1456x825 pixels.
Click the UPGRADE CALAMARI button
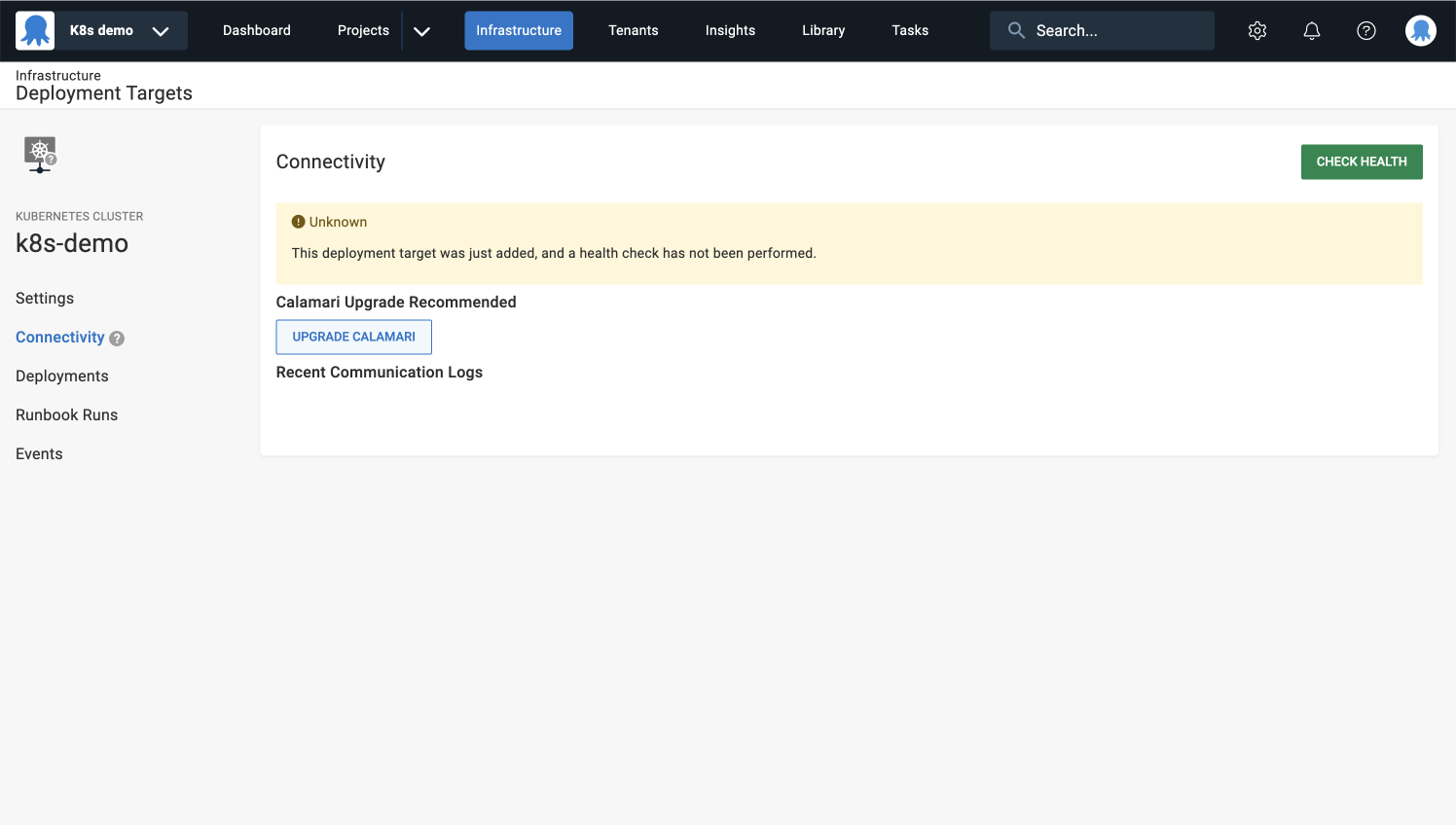tap(353, 337)
